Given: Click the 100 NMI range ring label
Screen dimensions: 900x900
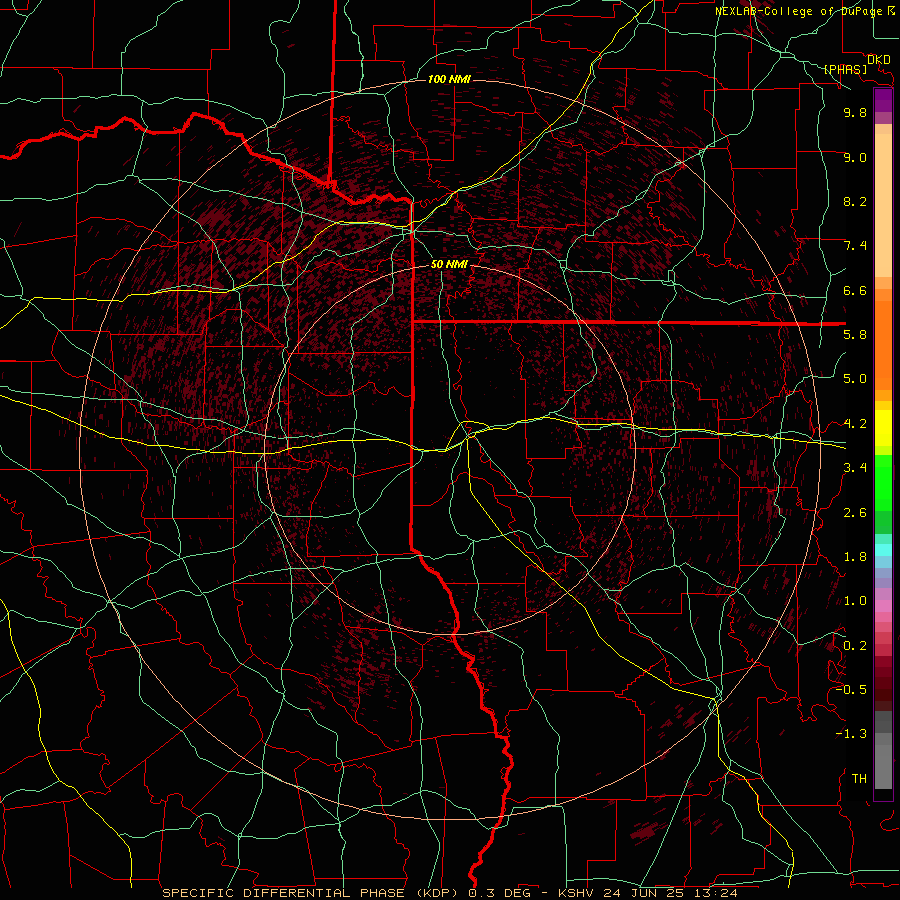Looking at the screenshot, I should 449,79.
